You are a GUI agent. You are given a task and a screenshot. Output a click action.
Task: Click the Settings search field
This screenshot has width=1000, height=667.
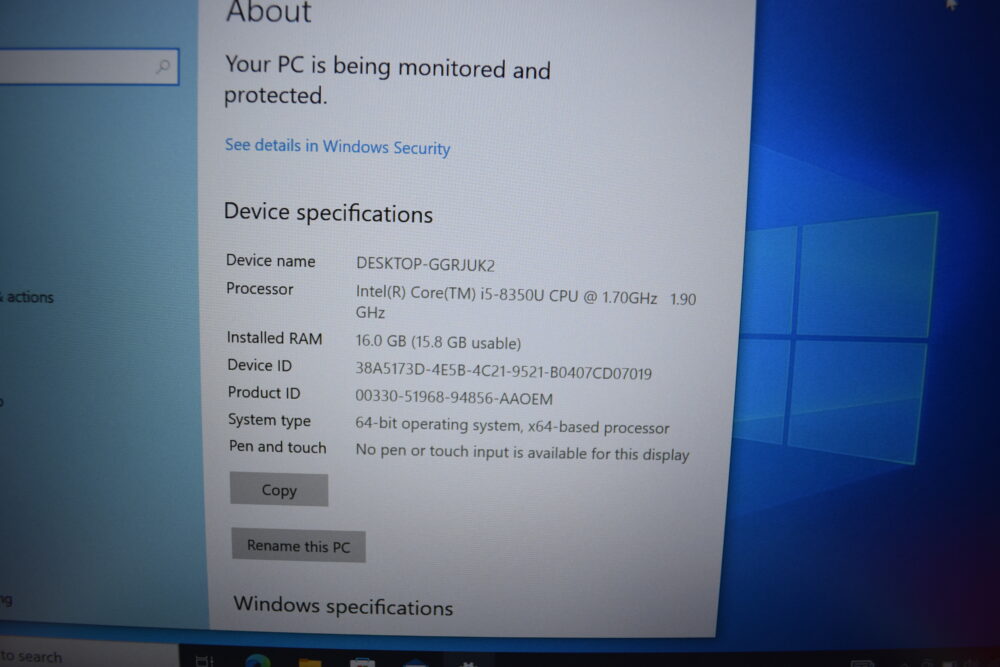click(89, 66)
